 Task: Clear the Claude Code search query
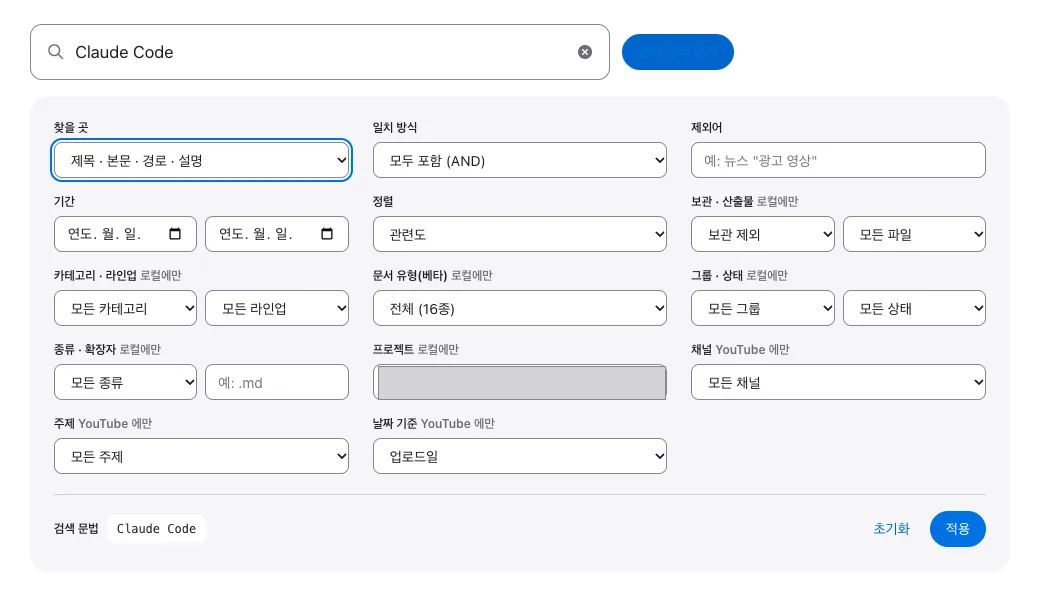point(584,52)
